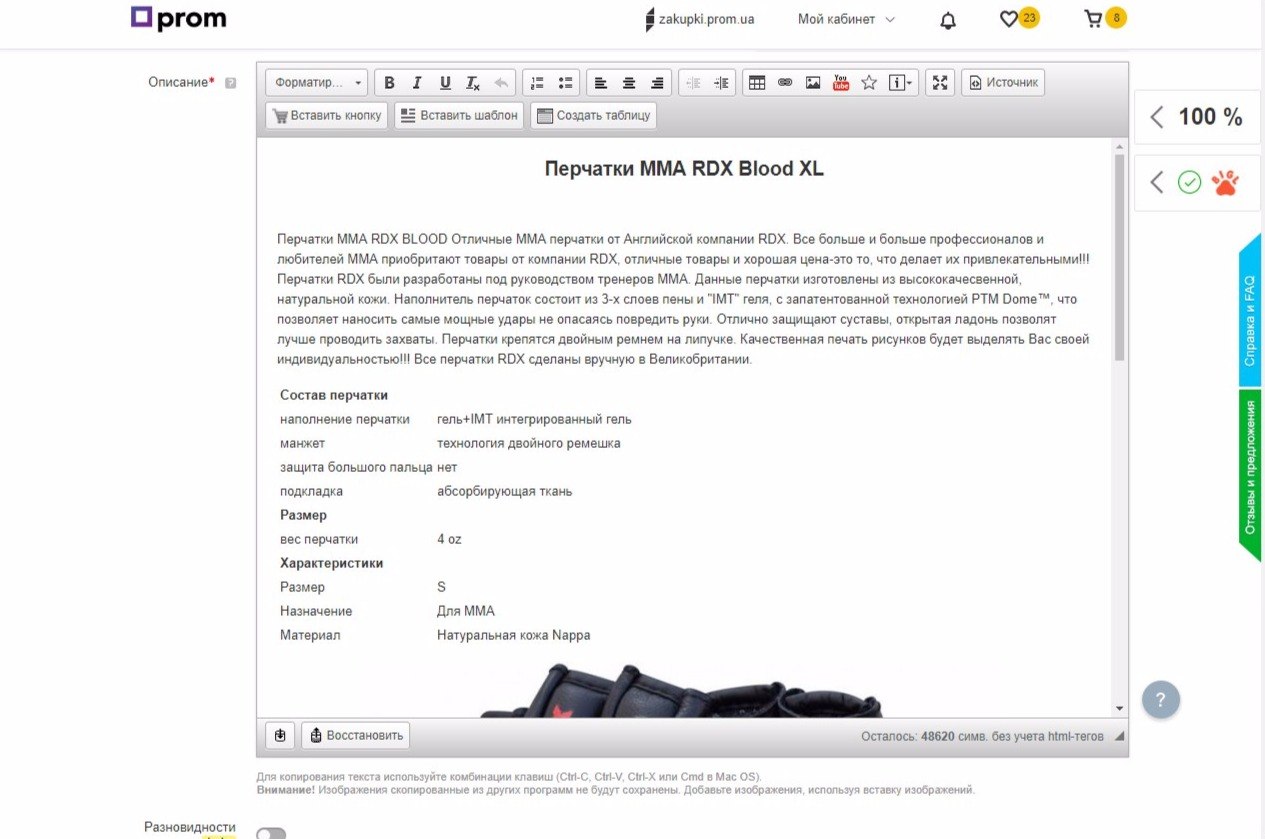Toggle the Разновидности switch

(x=271, y=834)
